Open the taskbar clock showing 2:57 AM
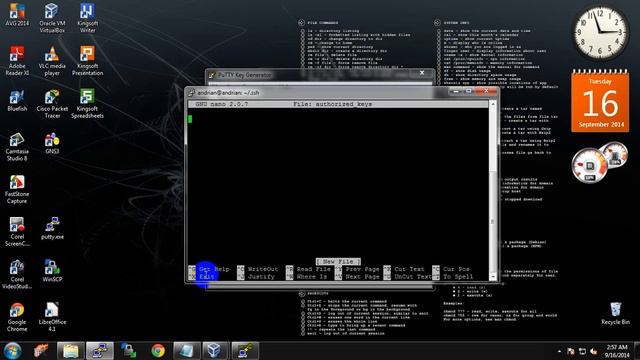 pos(617,351)
